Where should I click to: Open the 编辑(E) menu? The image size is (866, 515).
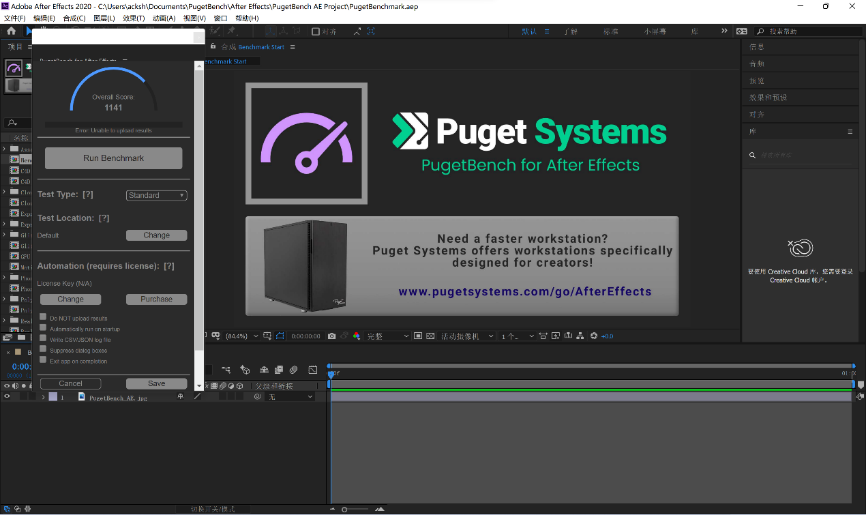pos(44,18)
